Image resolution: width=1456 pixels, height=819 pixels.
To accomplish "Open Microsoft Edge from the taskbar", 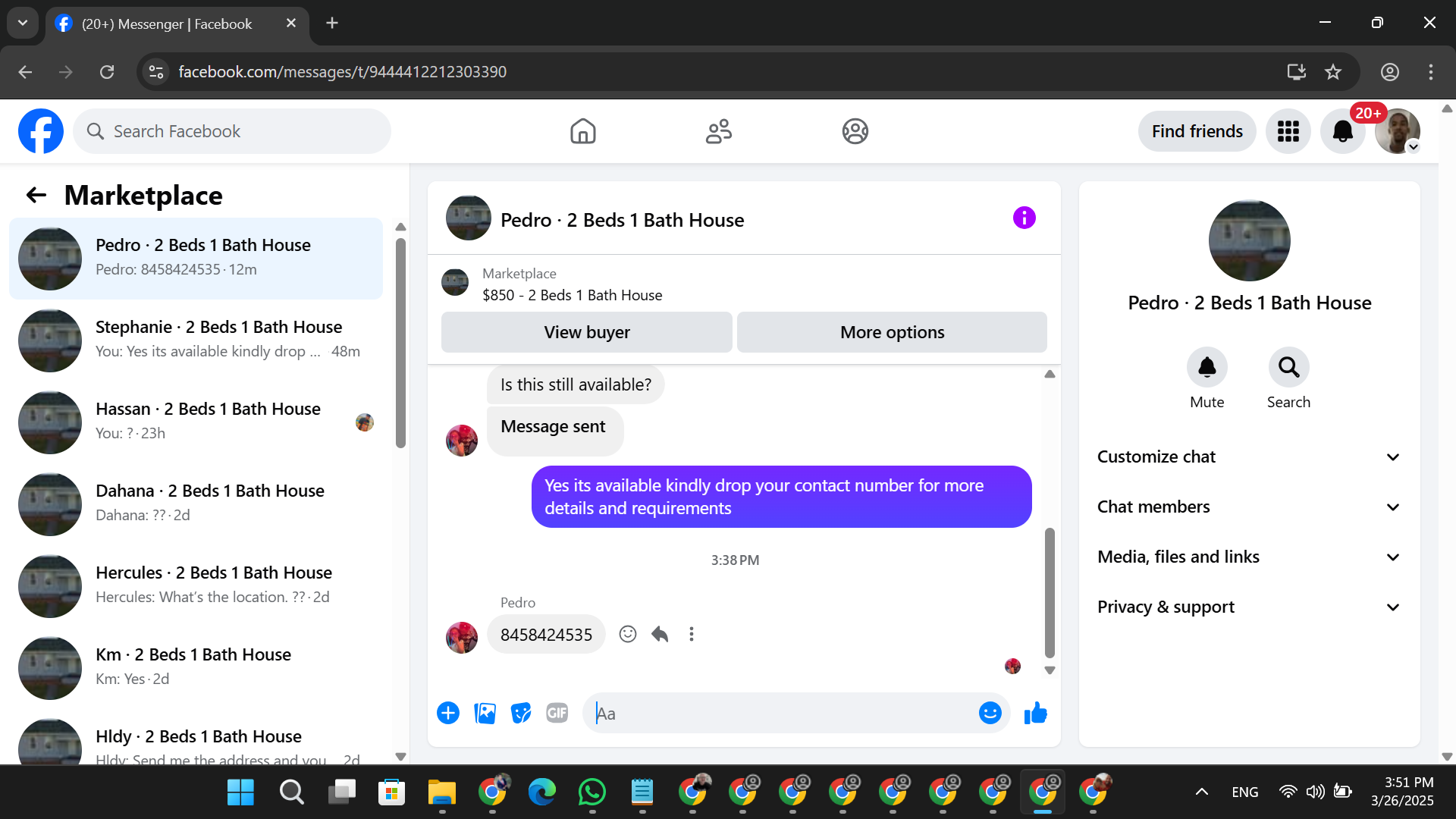I will tap(541, 792).
